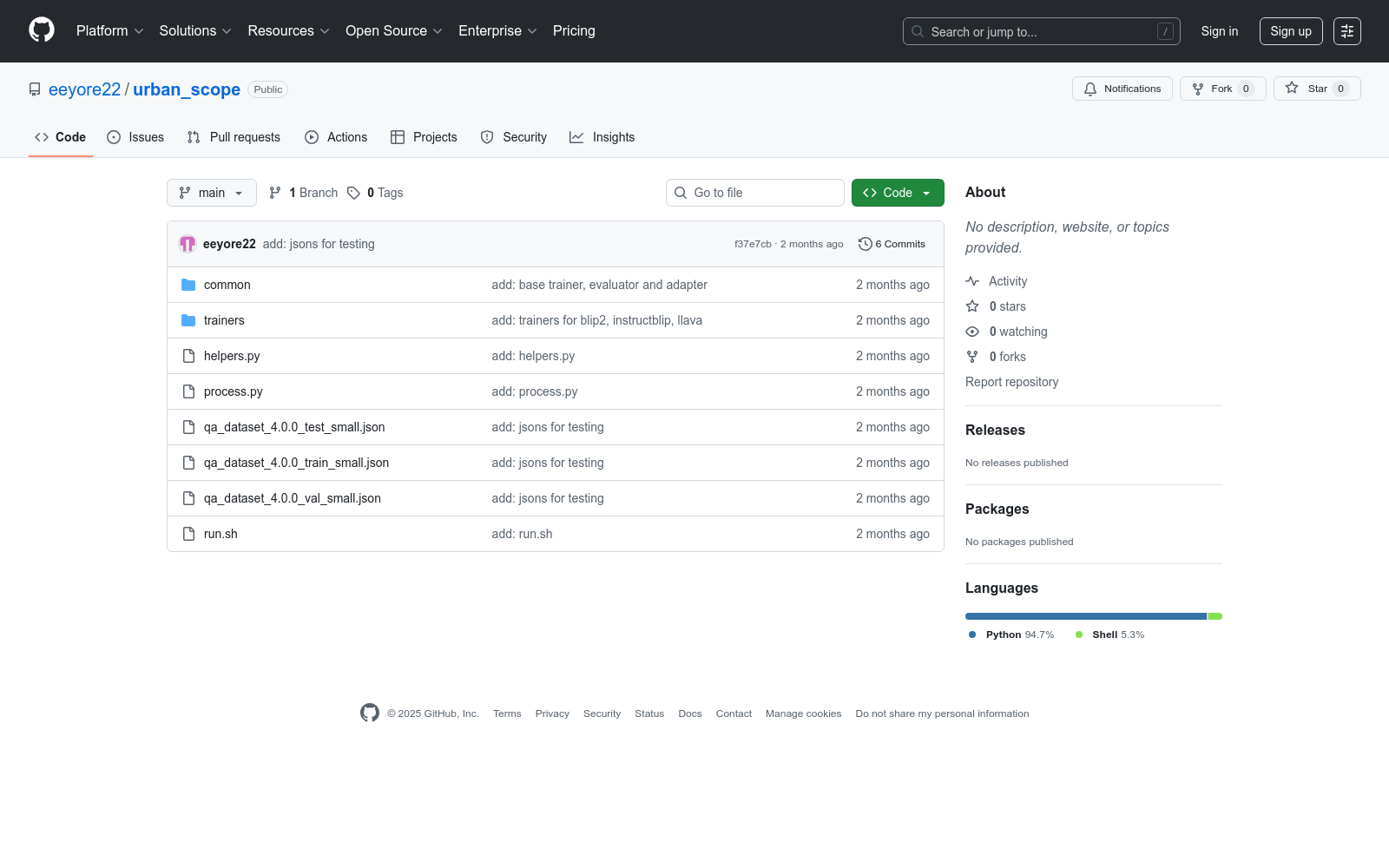Screen dimensions: 1389x868
Task: Focus the Go to file input
Action: point(755,193)
